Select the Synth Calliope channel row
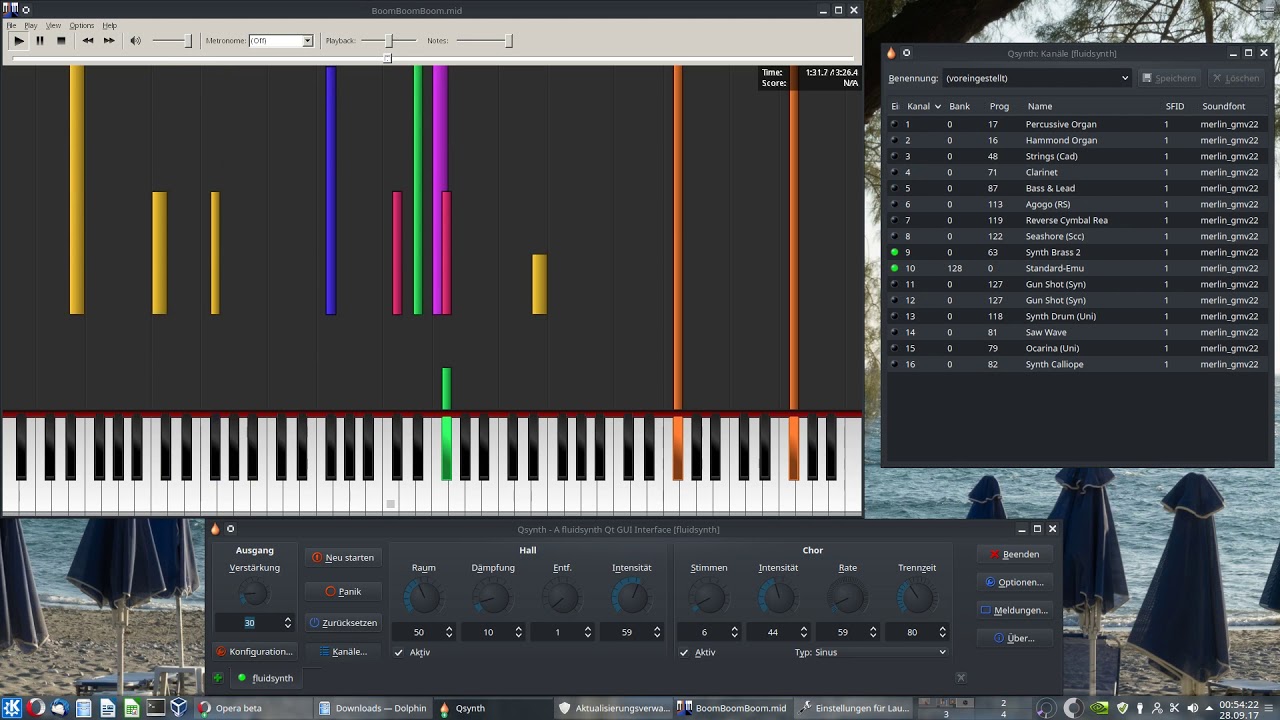Viewport: 1280px width, 720px height. click(x=1078, y=364)
